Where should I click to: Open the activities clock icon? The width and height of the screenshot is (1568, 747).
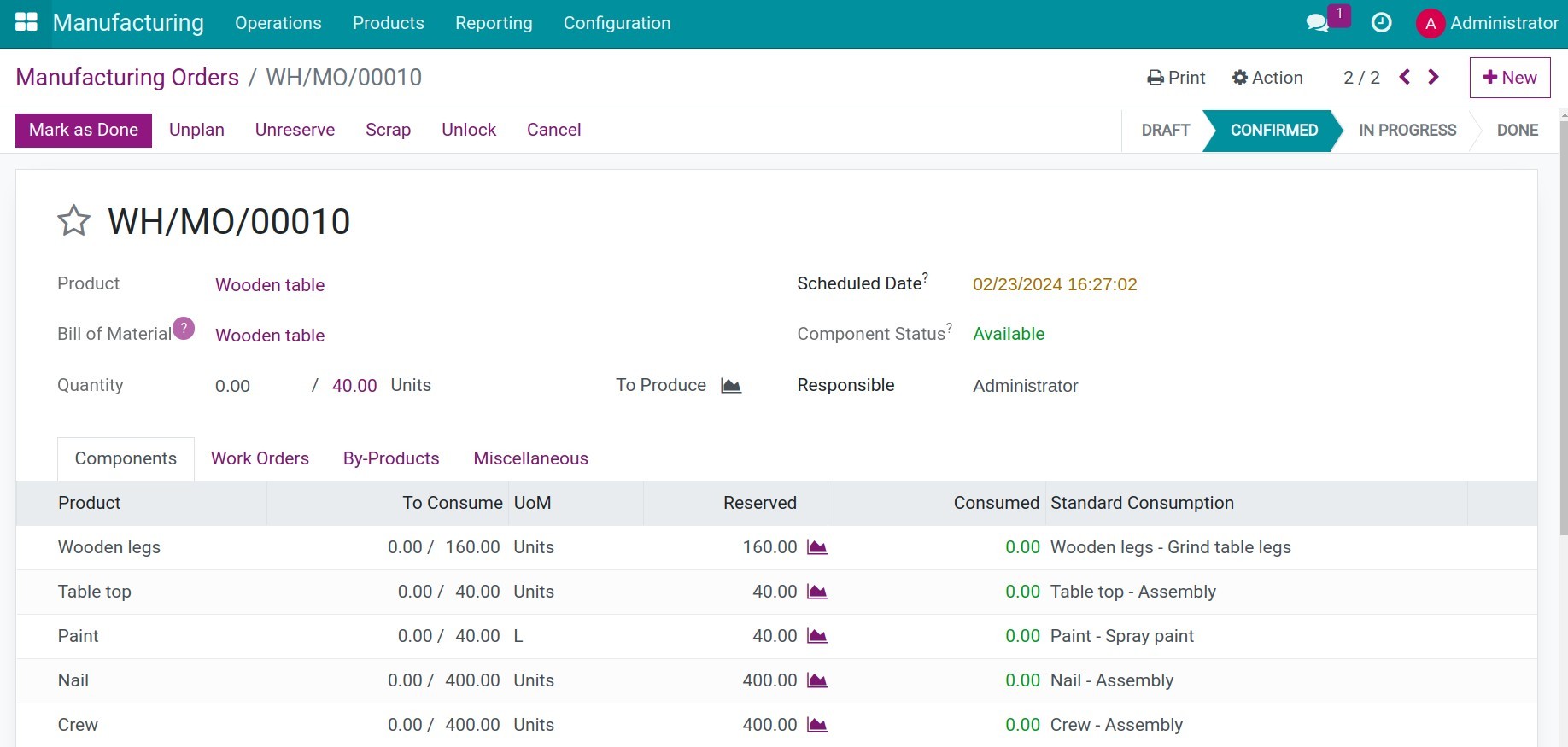1381,23
